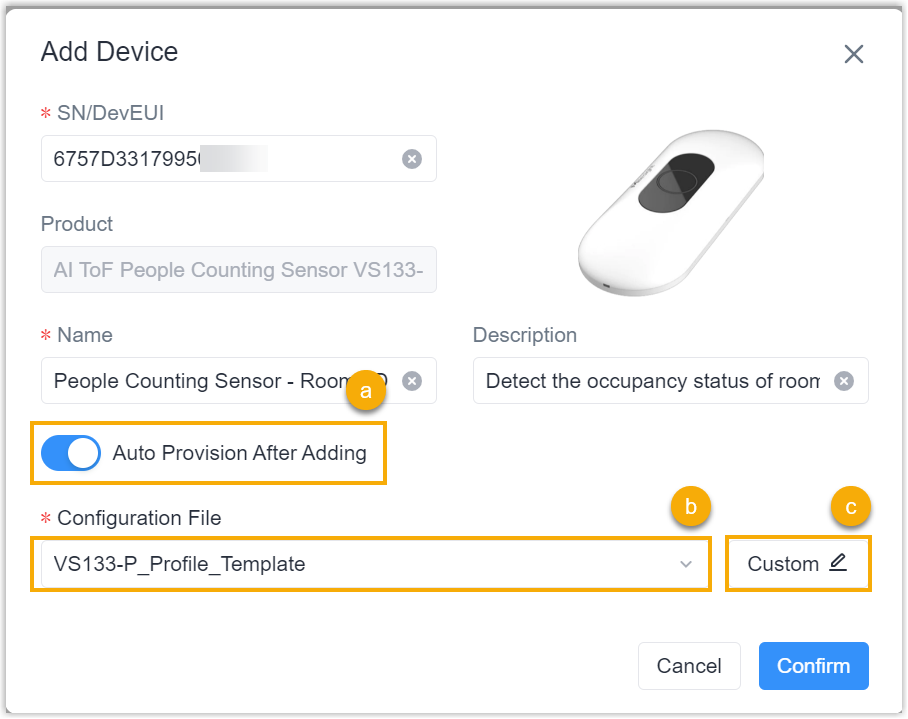Open the Configuration File dropdown
This screenshot has width=908, height=719.
click(x=370, y=563)
